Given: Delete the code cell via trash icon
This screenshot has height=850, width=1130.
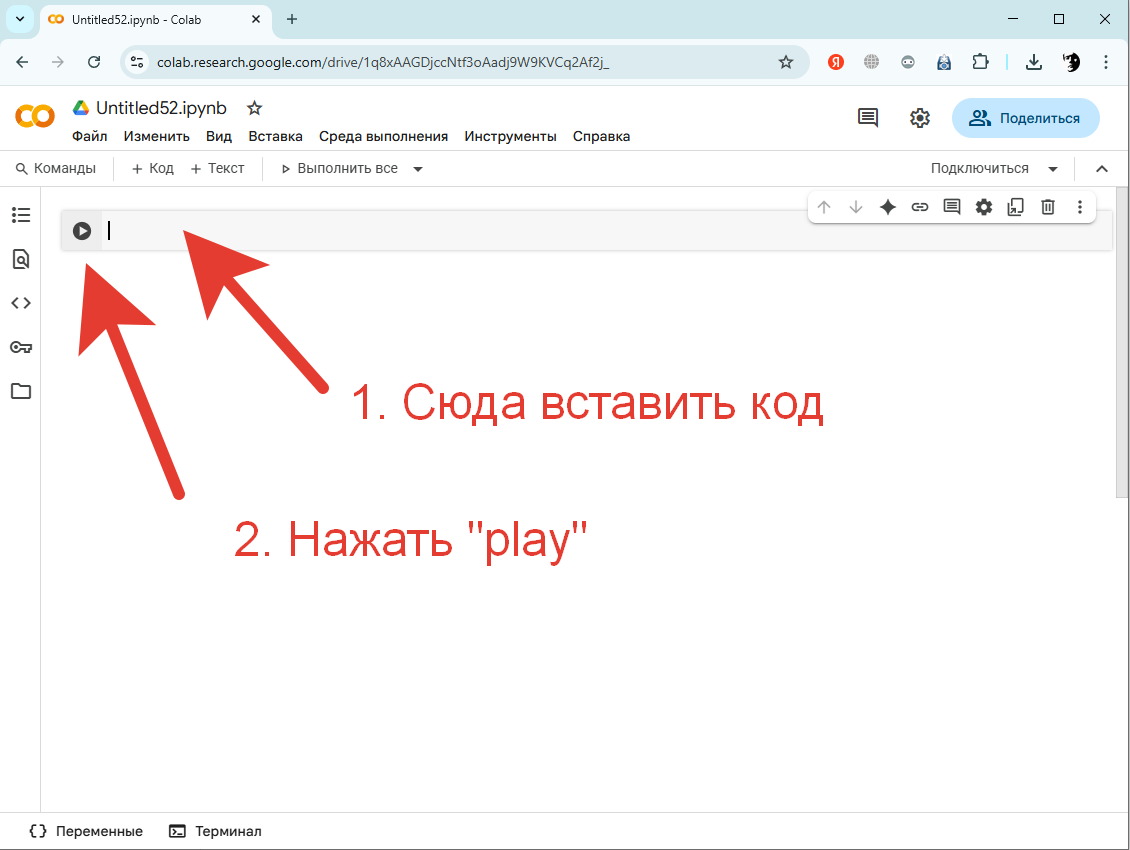Looking at the screenshot, I should tap(1047, 207).
